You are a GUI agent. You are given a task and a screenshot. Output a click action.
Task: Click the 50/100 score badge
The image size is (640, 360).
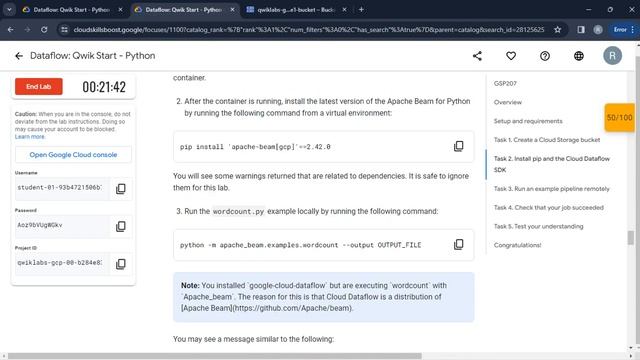click(x=619, y=118)
